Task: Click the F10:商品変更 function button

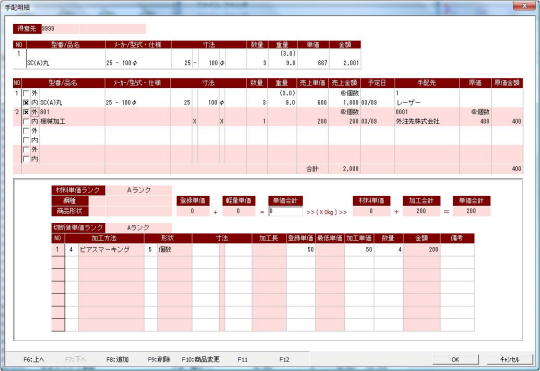Action: pyautogui.click(x=200, y=359)
